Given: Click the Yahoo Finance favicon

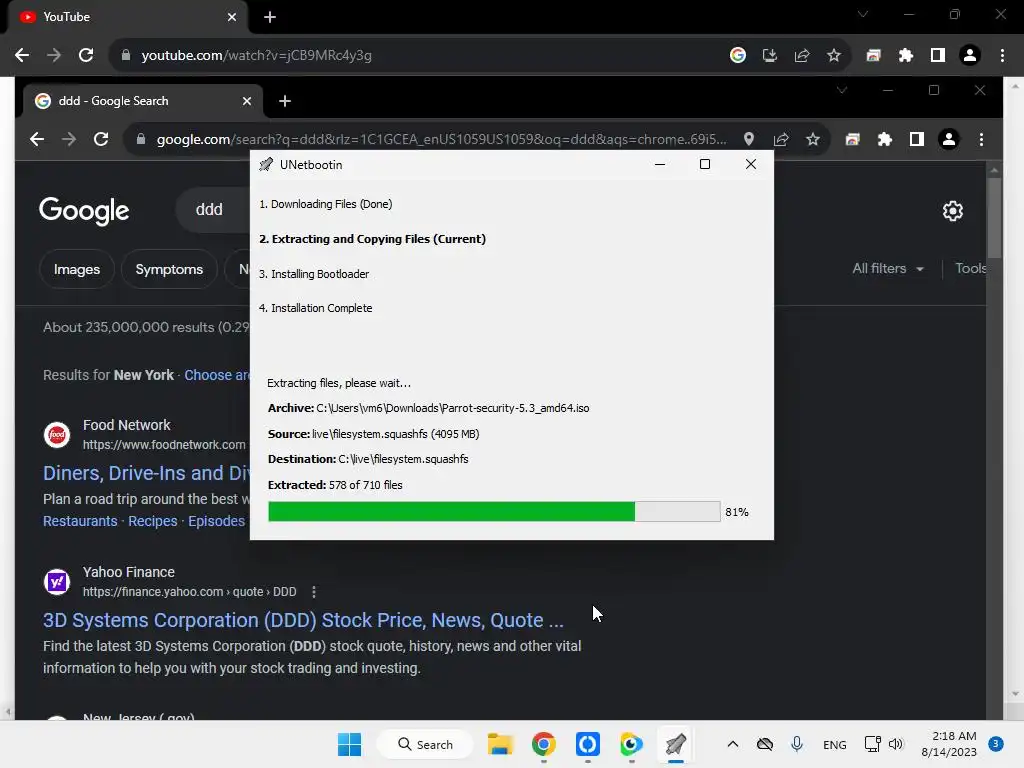Looking at the screenshot, I should pos(57,581).
